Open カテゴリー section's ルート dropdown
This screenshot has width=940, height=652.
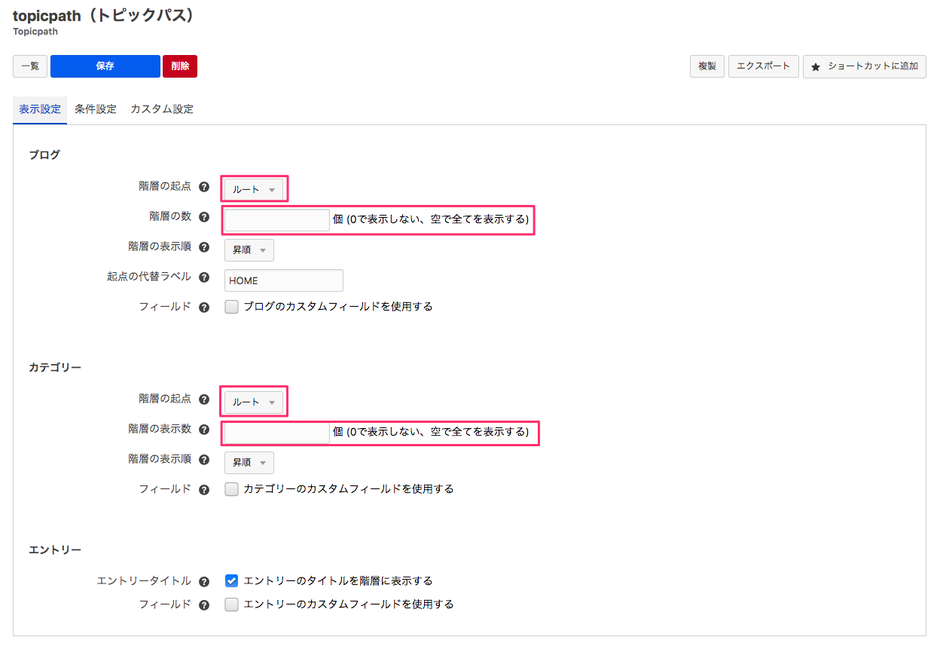pos(252,400)
